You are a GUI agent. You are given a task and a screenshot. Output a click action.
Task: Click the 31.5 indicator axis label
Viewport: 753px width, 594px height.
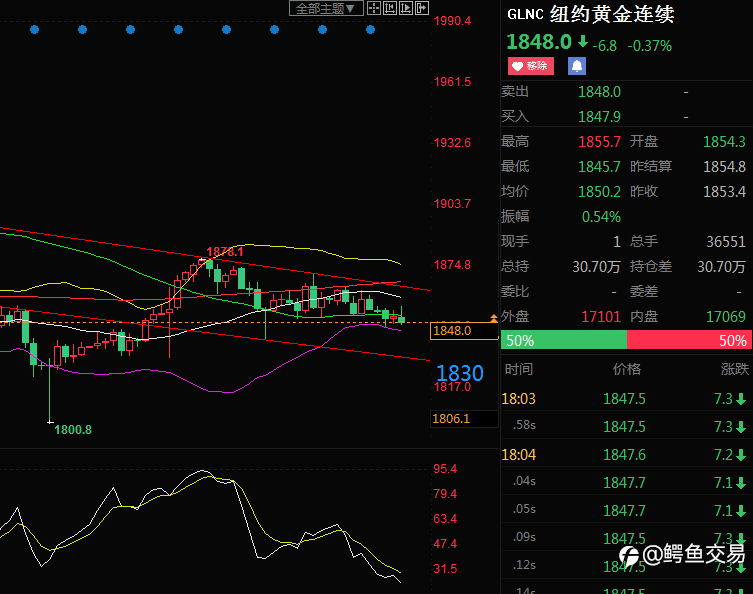[x=445, y=569]
